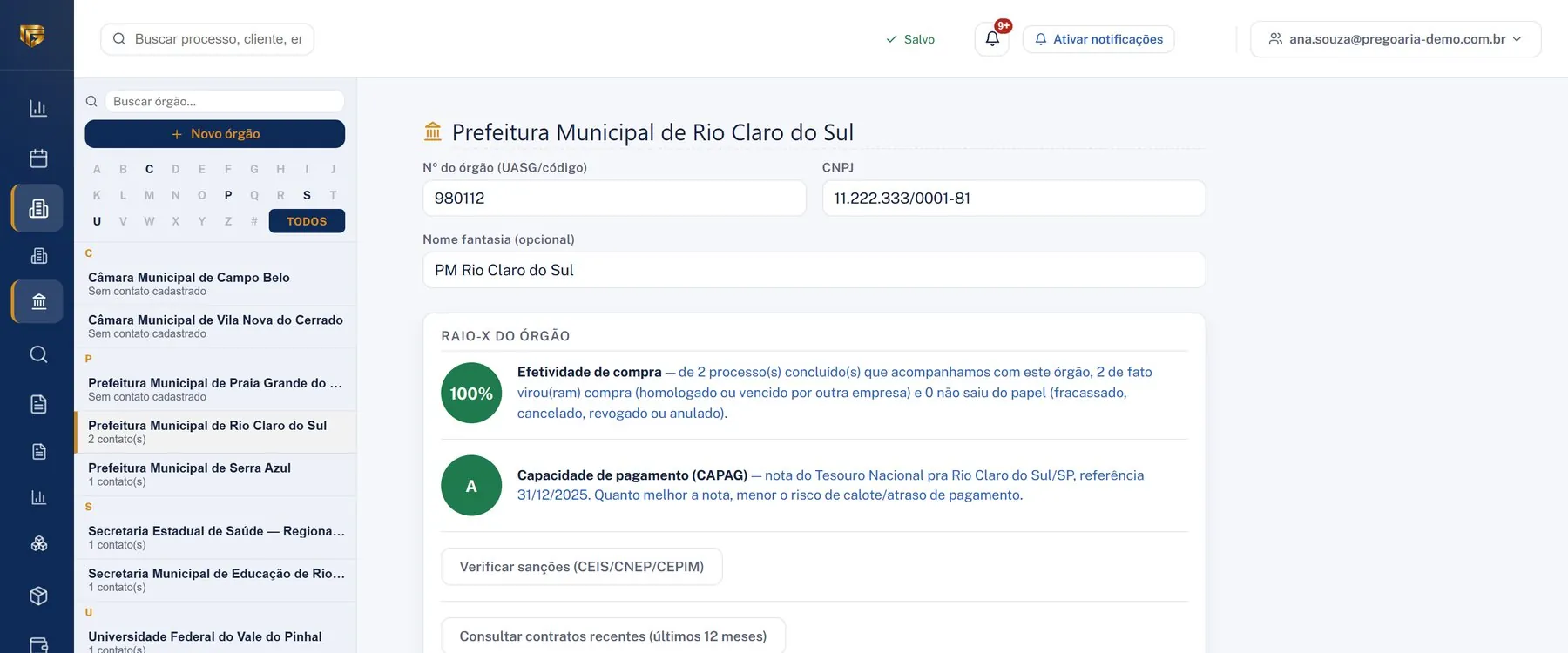The image size is (1568, 653).
Task: Filter list by letter C
Action: point(150,169)
